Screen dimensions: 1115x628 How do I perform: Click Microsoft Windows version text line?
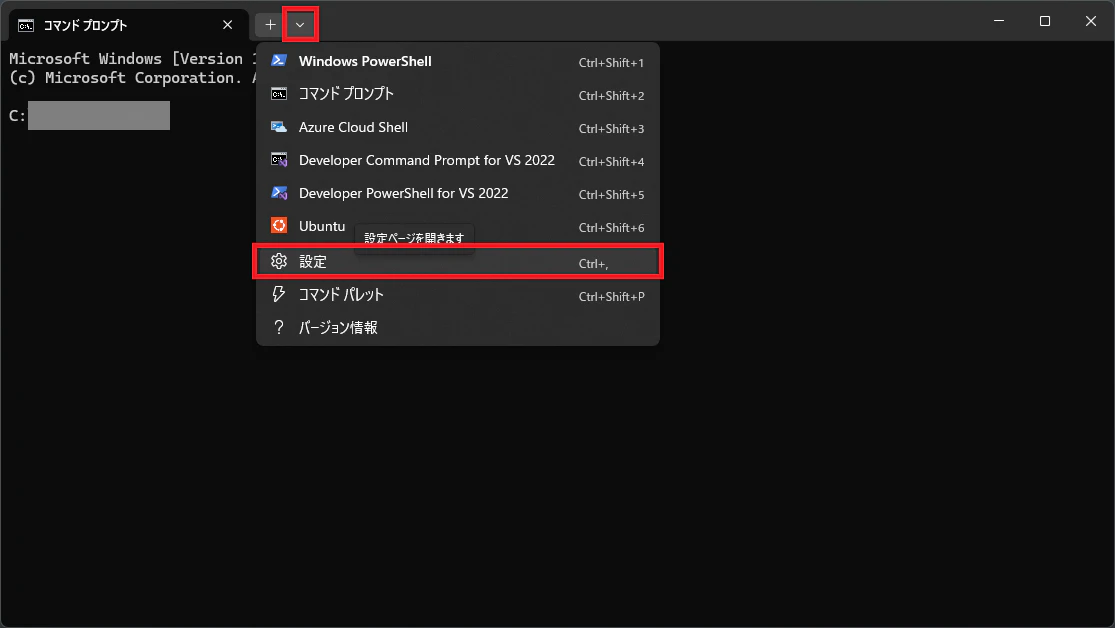click(x=132, y=58)
